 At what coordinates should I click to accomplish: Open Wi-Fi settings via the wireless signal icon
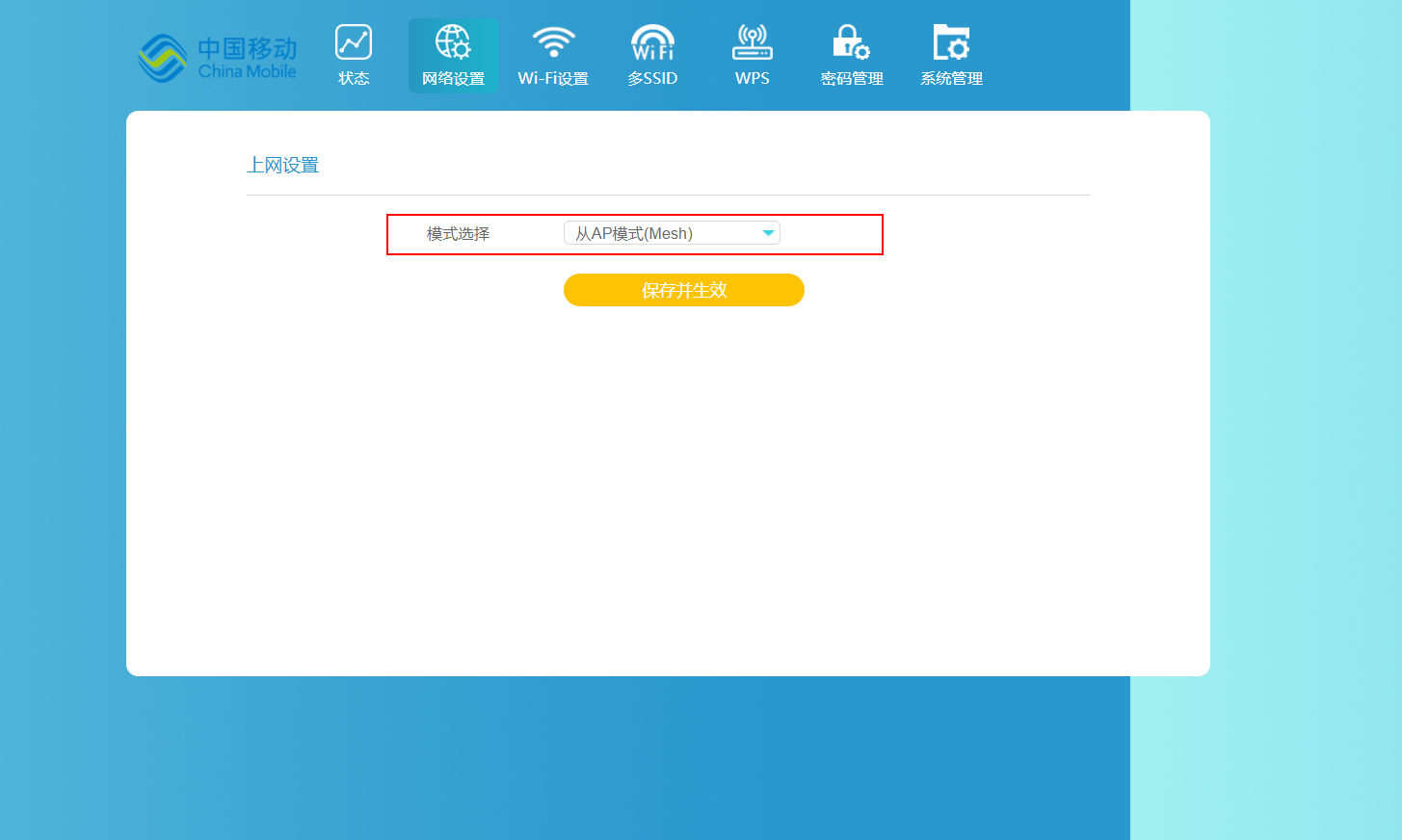tap(553, 42)
